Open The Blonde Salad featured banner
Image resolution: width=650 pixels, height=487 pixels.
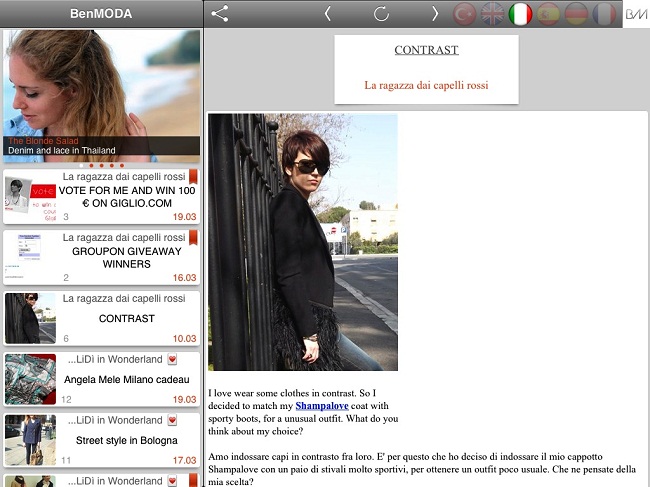click(102, 96)
